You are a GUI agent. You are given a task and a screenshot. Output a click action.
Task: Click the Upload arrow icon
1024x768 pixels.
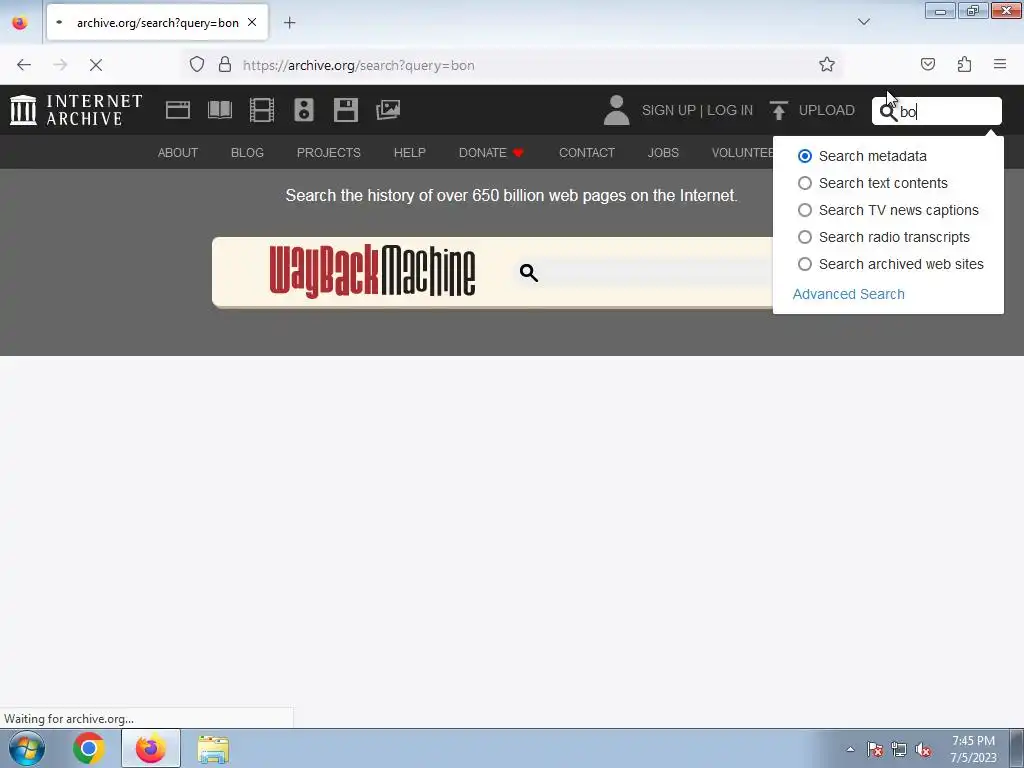pos(778,110)
